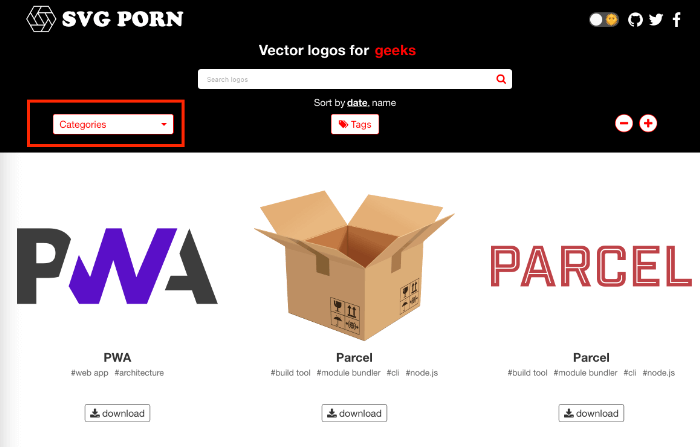Open the GitHub icon link
The height and width of the screenshot is (447, 700).
click(635, 20)
